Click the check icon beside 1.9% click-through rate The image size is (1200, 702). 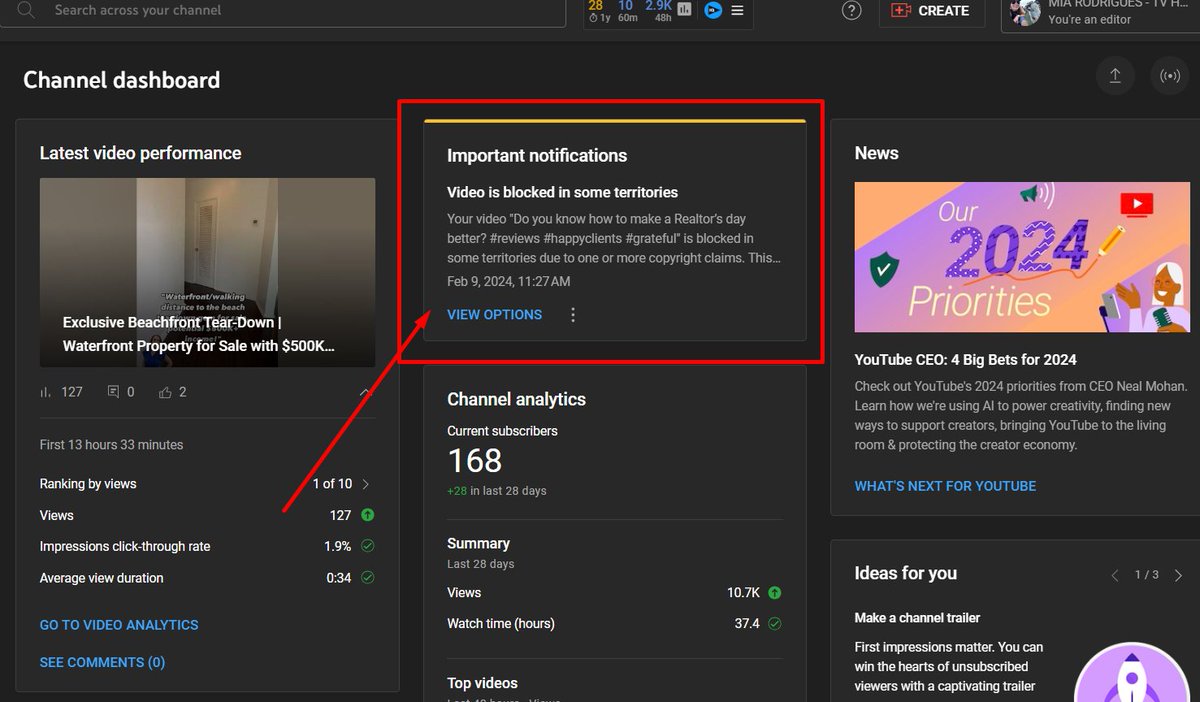[x=367, y=547]
